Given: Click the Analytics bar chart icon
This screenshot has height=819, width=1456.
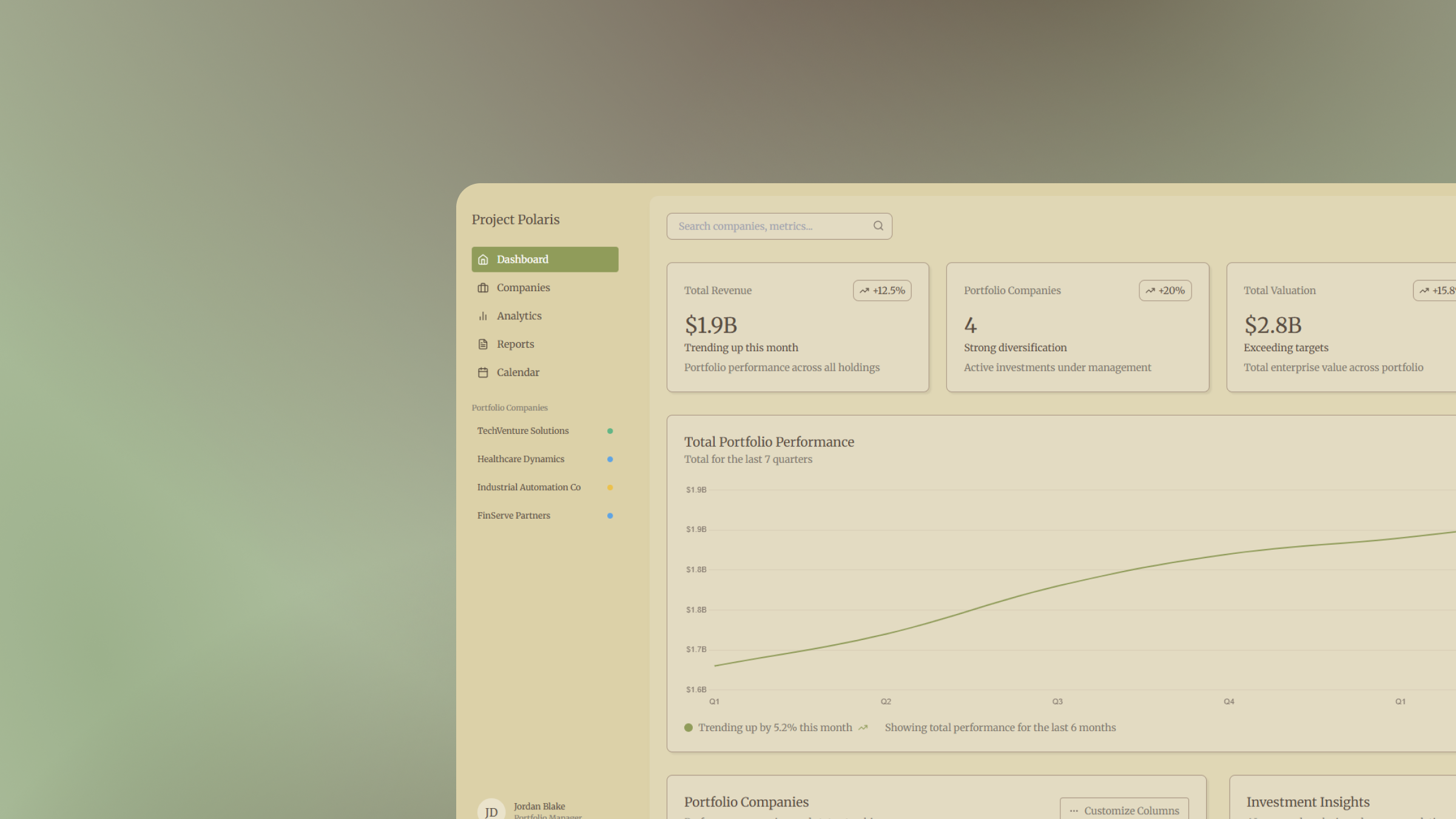Looking at the screenshot, I should (483, 316).
